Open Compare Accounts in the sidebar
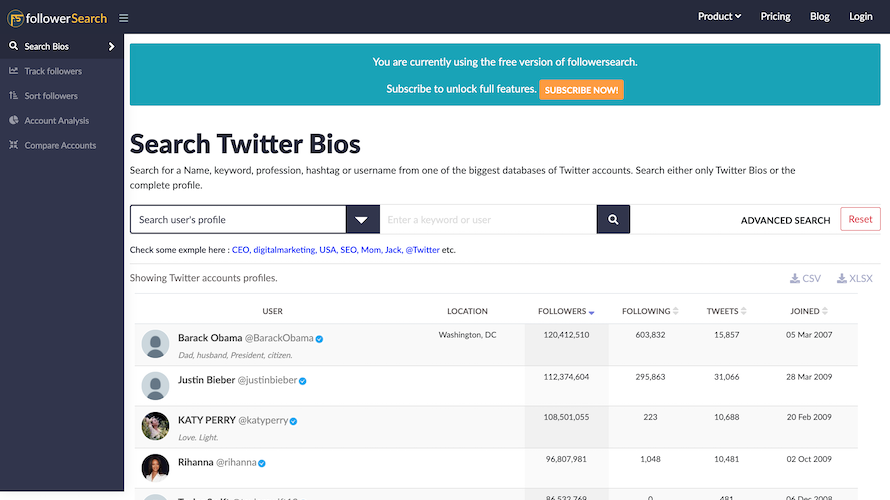Image resolution: width=890 pixels, height=500 pixels. click(x=61, y=145)
